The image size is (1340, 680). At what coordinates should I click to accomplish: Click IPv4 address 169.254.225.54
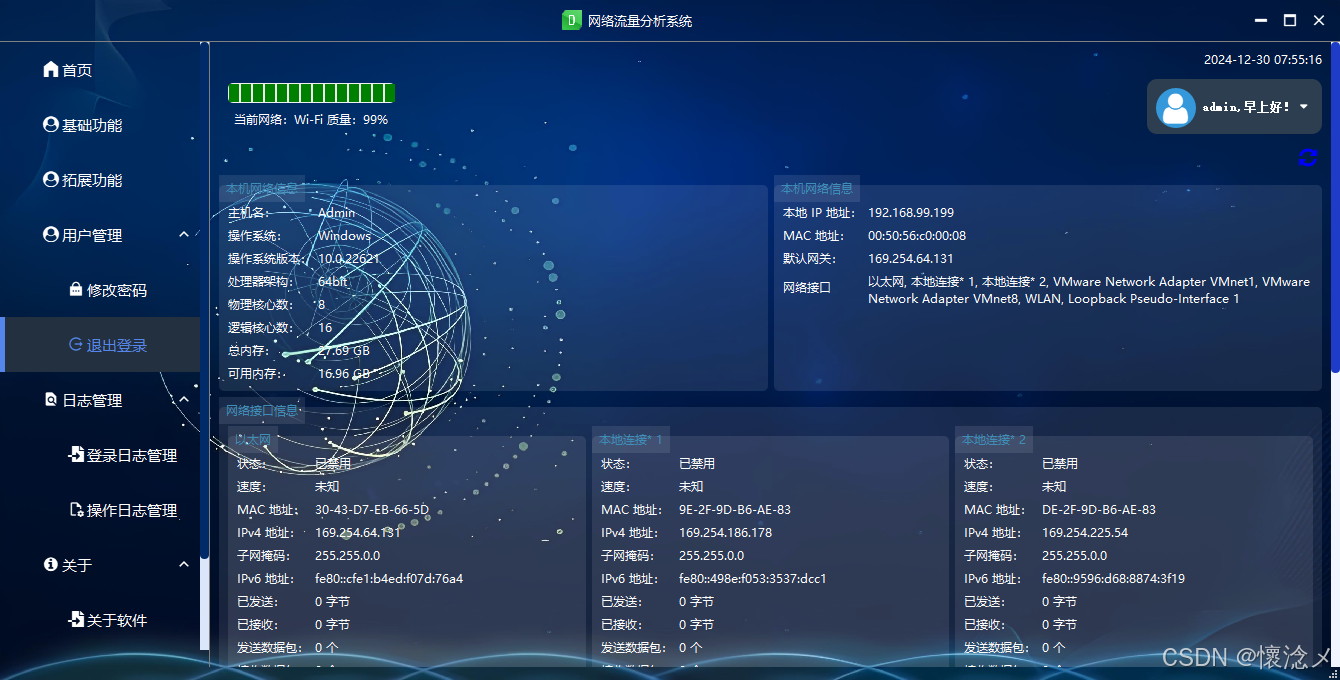1085,532
